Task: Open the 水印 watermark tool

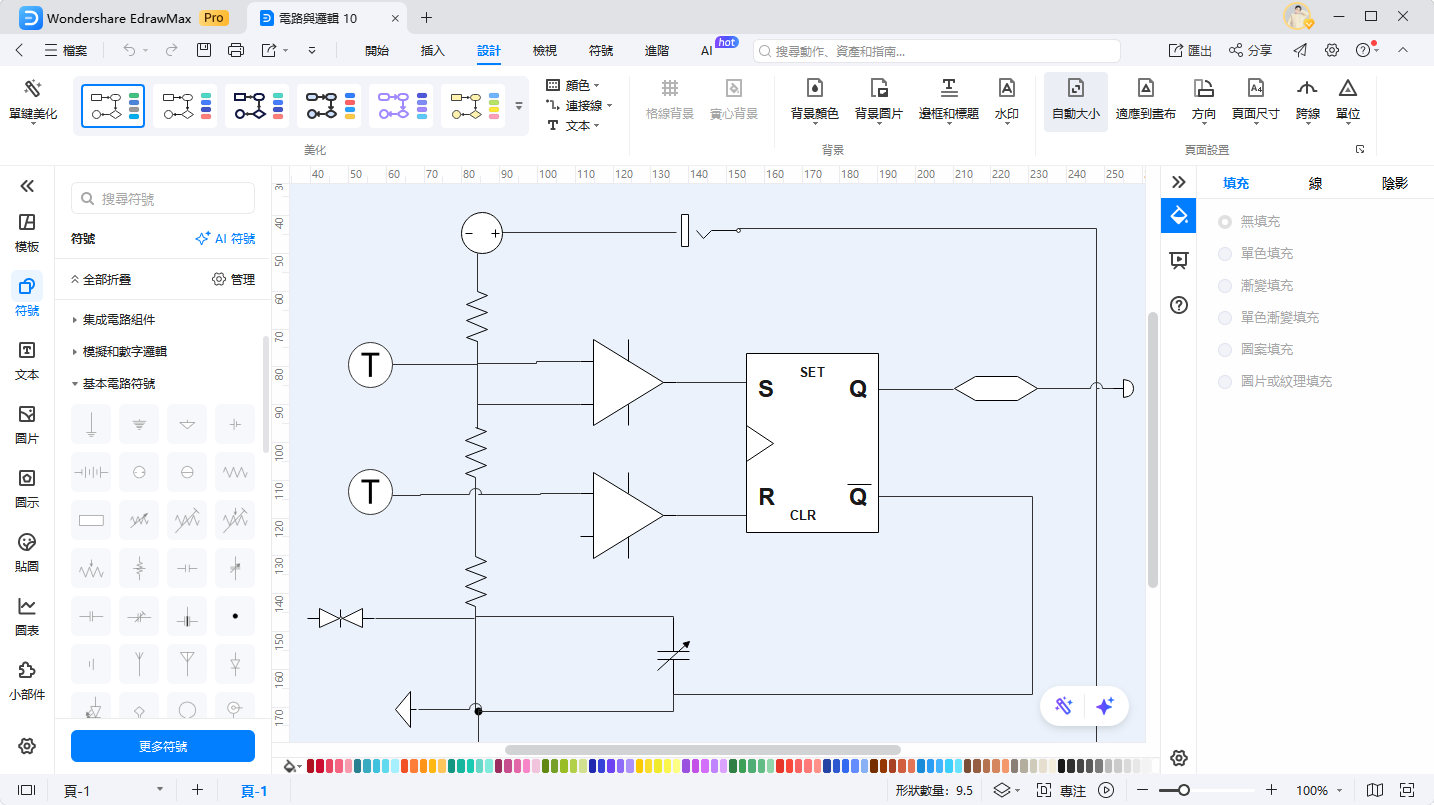Action: click(1006, 89)
